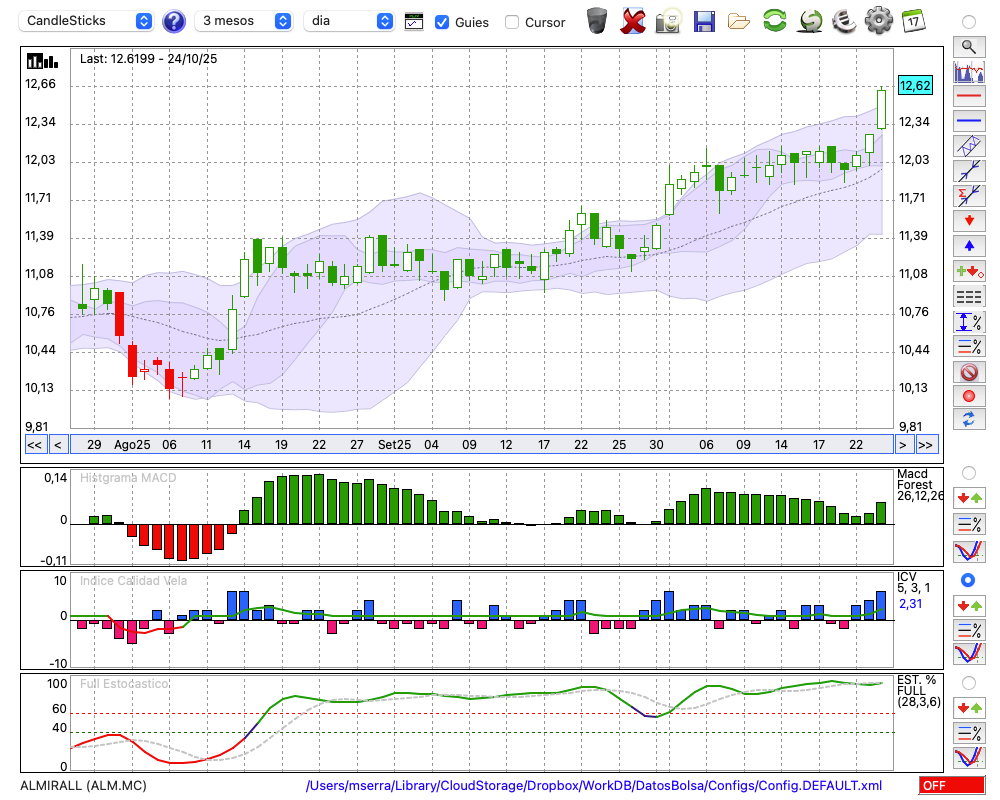Click the date timeline scroll bar

pos(482,445)
